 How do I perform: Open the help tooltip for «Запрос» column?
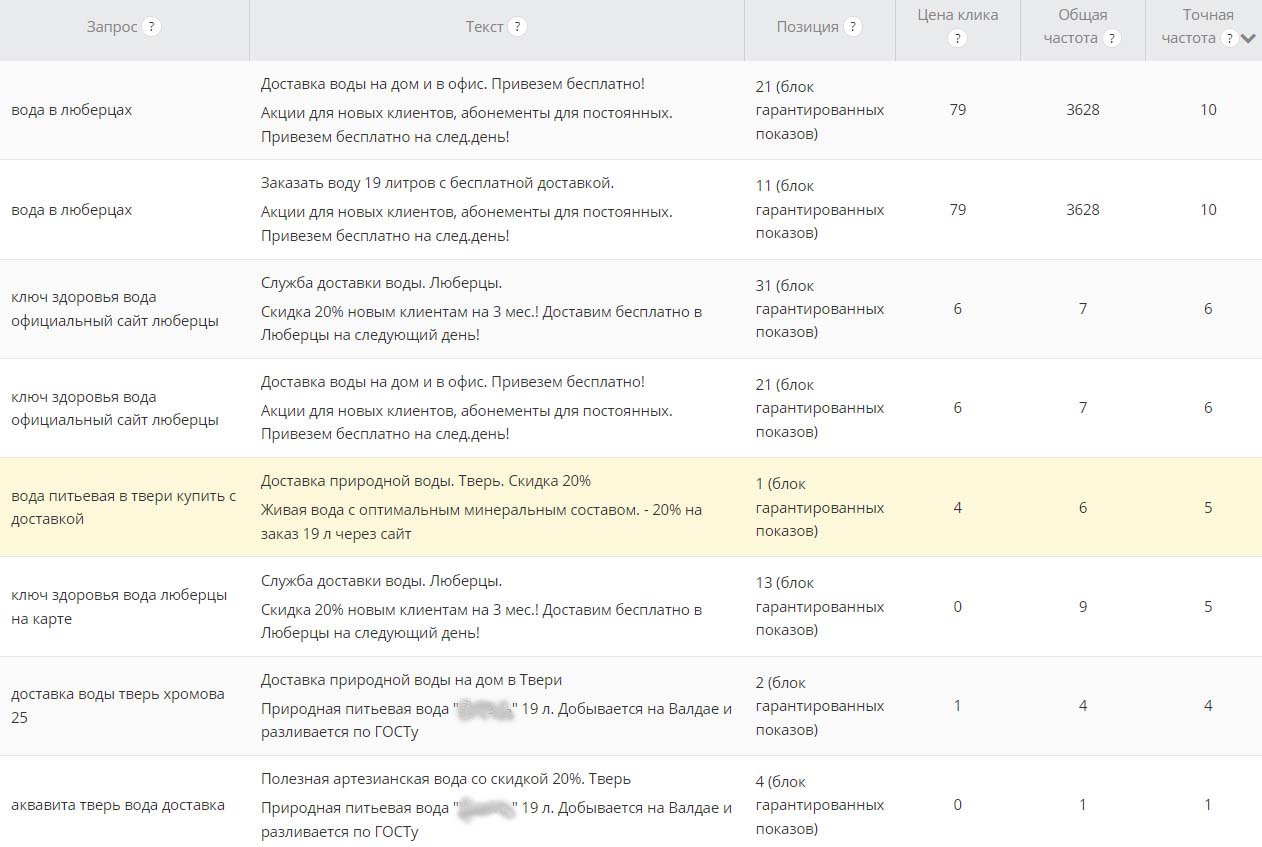click(x=152, y=26)
